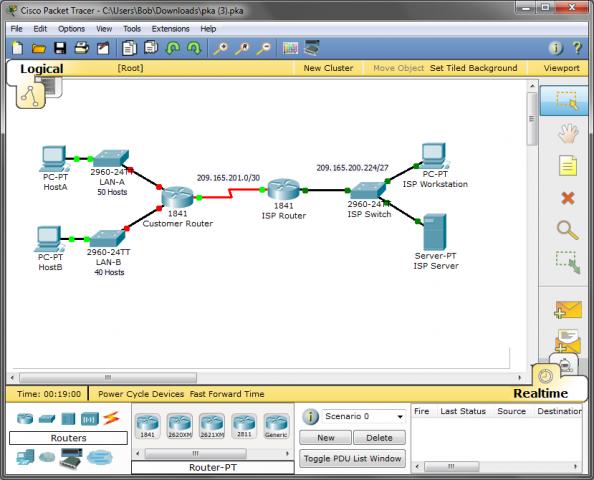Pick the 2621XM router from device list

tap(212, 426)
